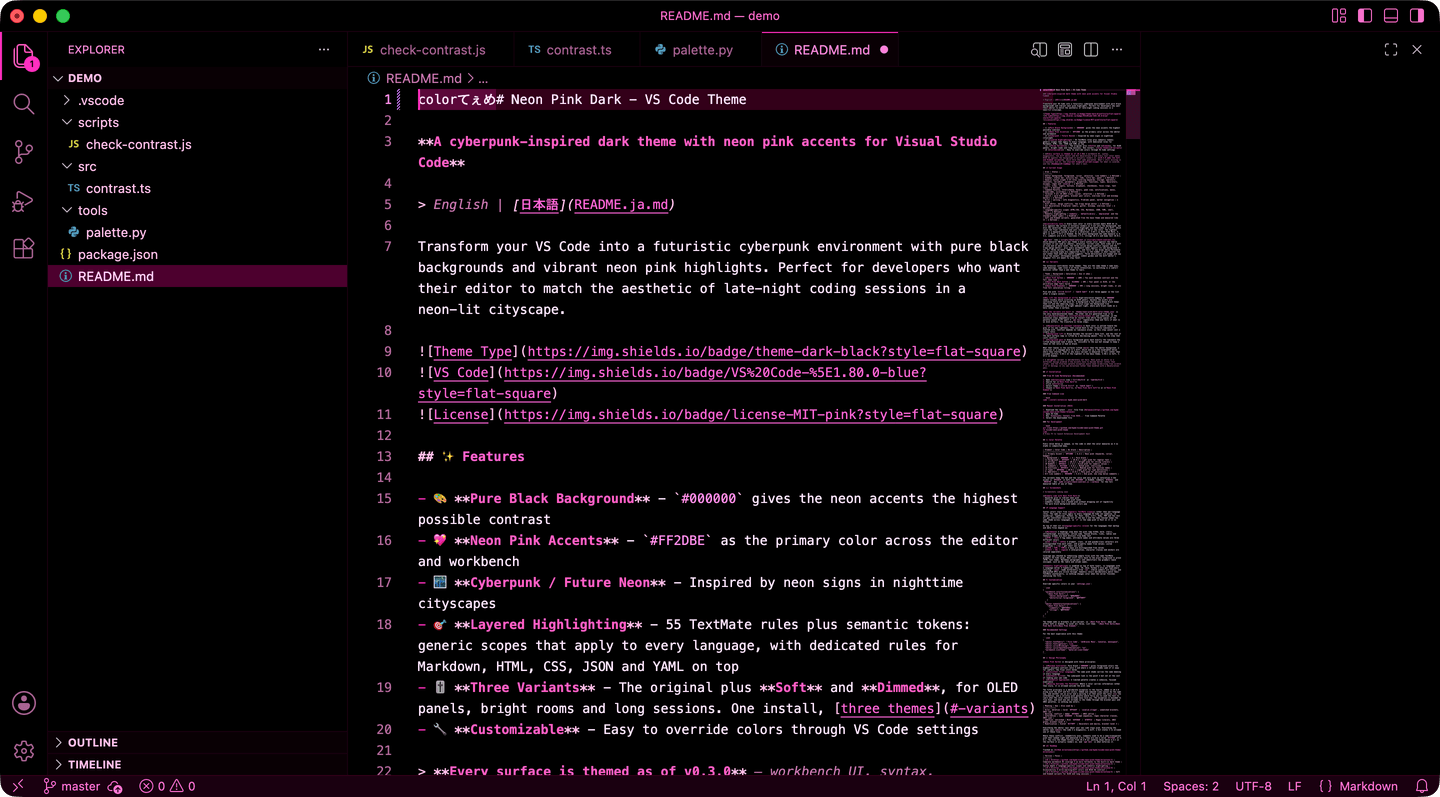Toggle the Secondary Side Bar visibility
Screen dimensions: 1440x797
click(1417, 16)
